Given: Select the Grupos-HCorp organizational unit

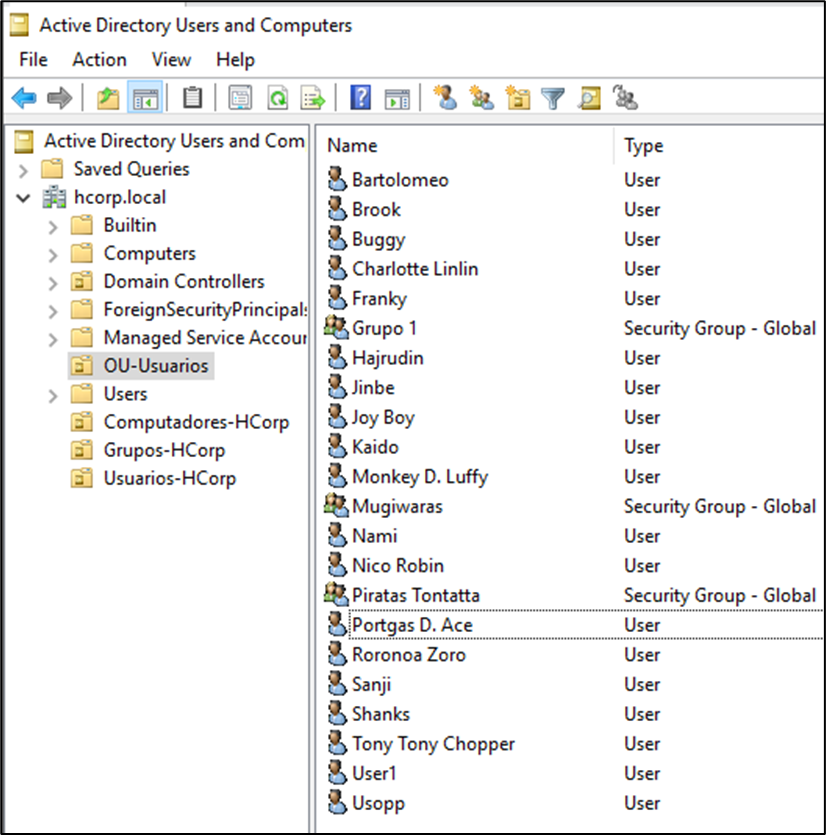Looking at the screenshot, I should [x=164, y=450].
